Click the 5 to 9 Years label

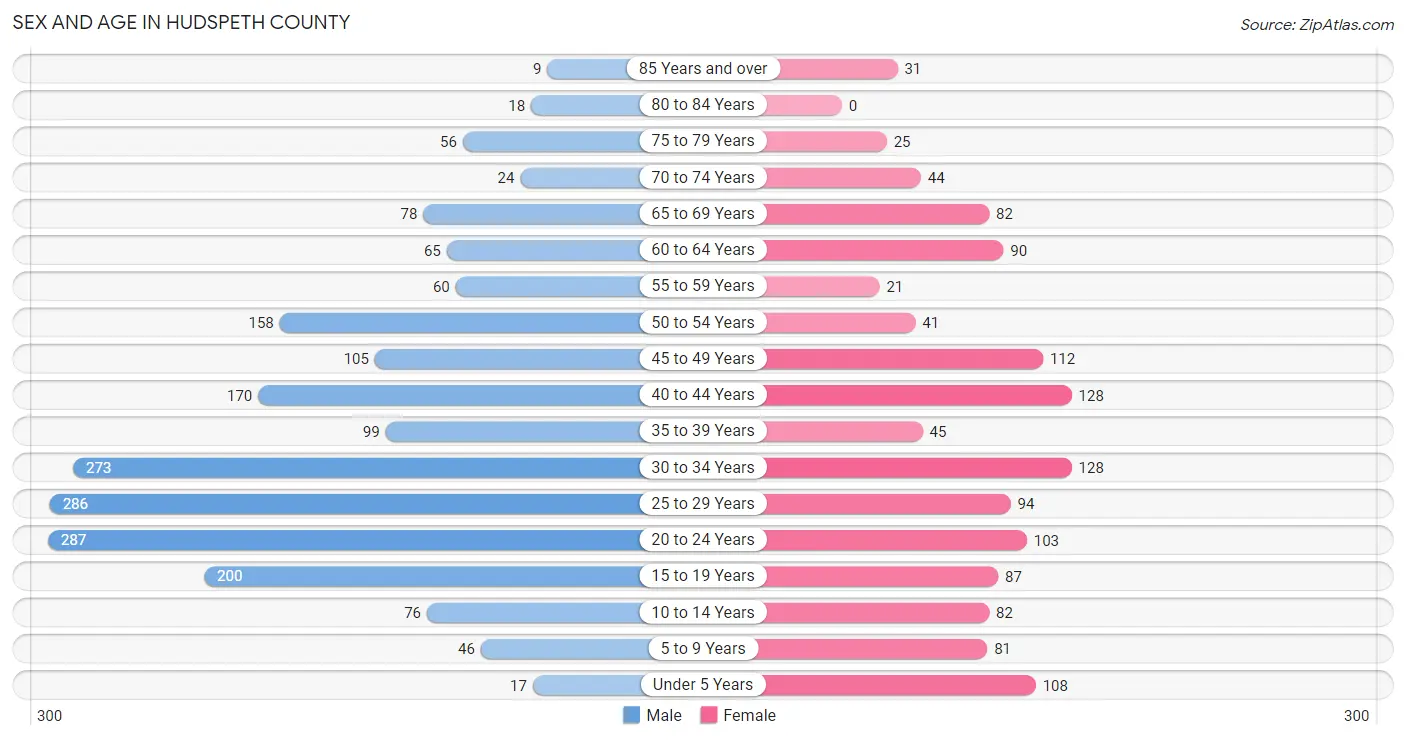[x=703, y=648]
